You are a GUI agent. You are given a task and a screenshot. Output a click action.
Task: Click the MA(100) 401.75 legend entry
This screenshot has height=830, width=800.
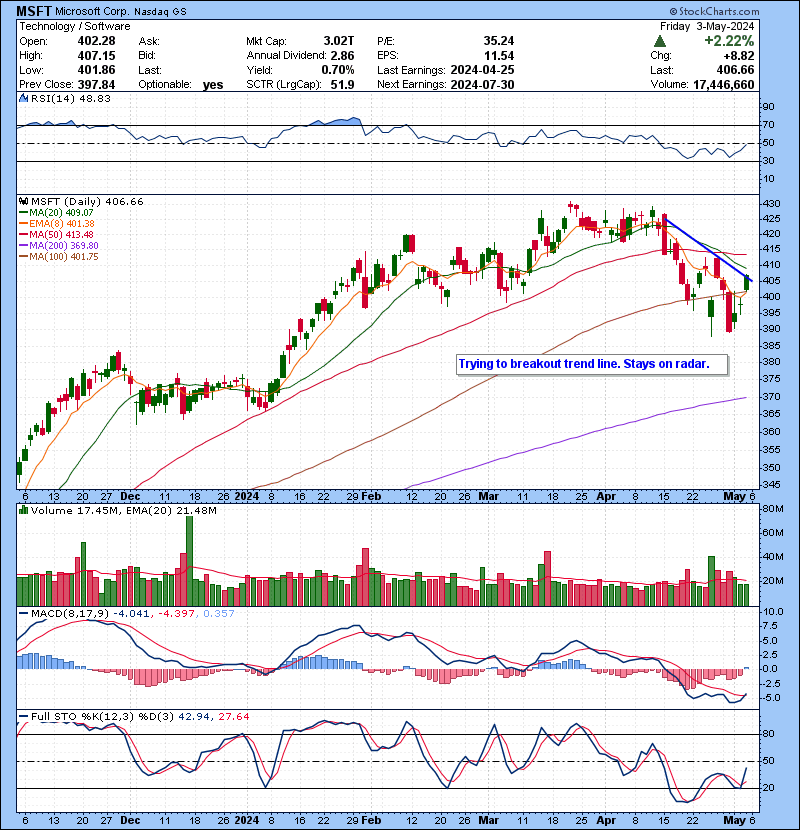pyautogui.click(x=58, y=257)
